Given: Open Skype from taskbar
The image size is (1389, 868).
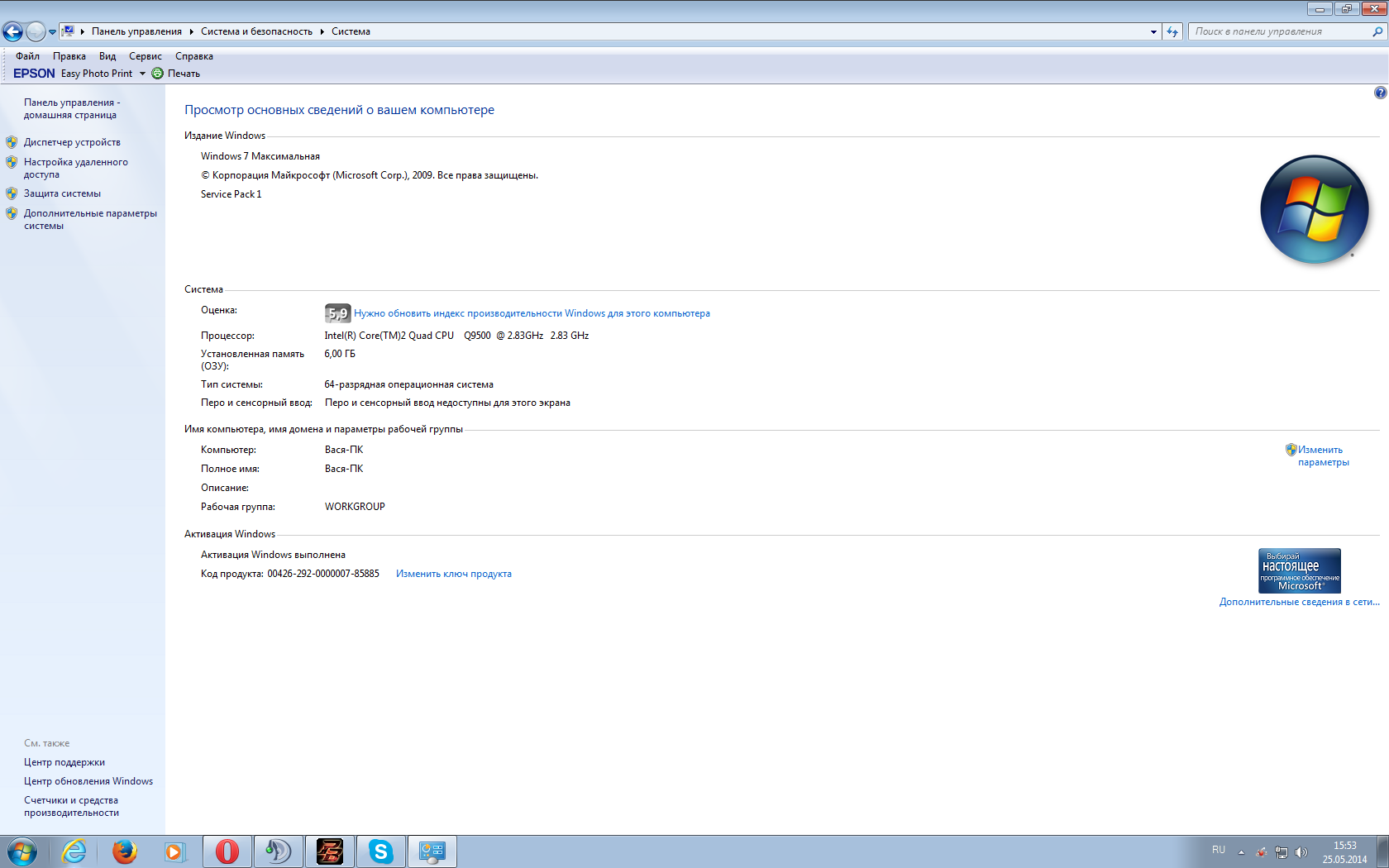Looking at the screenshot, I should pyautogui.click(x=381, y=851).
